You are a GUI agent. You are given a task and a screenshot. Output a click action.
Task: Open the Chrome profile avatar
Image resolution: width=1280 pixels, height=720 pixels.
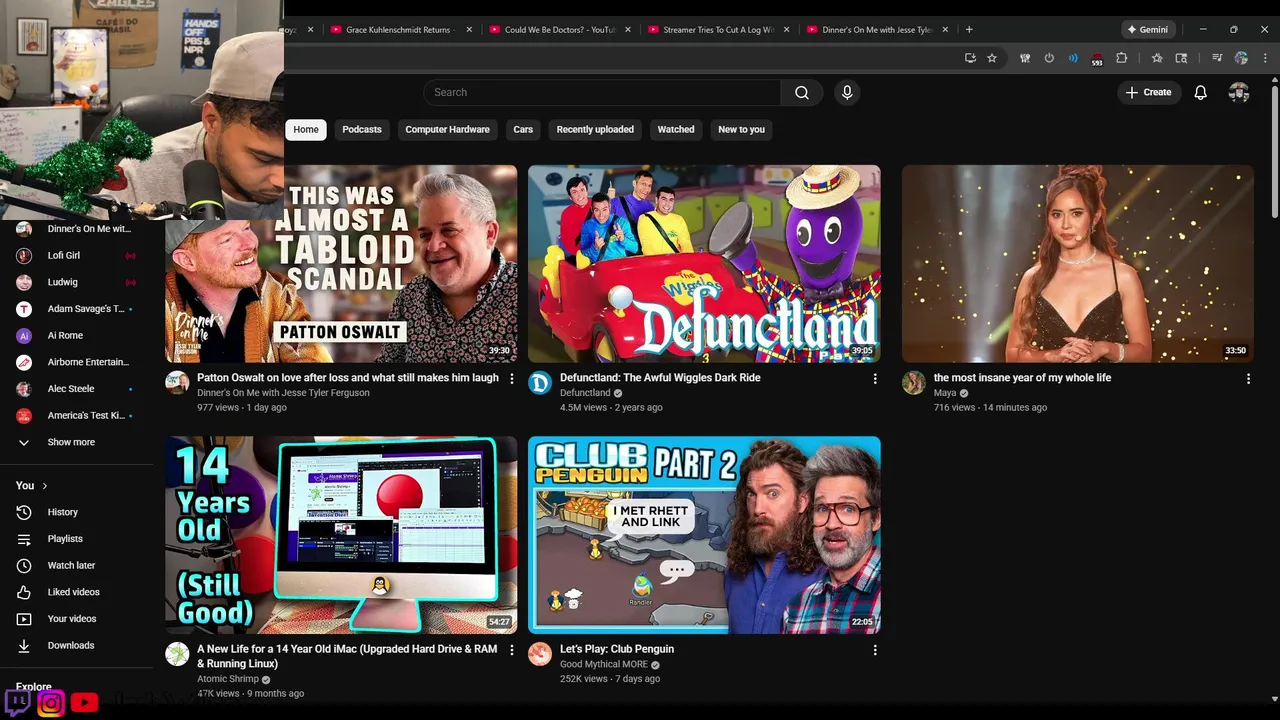[1241, 58]
